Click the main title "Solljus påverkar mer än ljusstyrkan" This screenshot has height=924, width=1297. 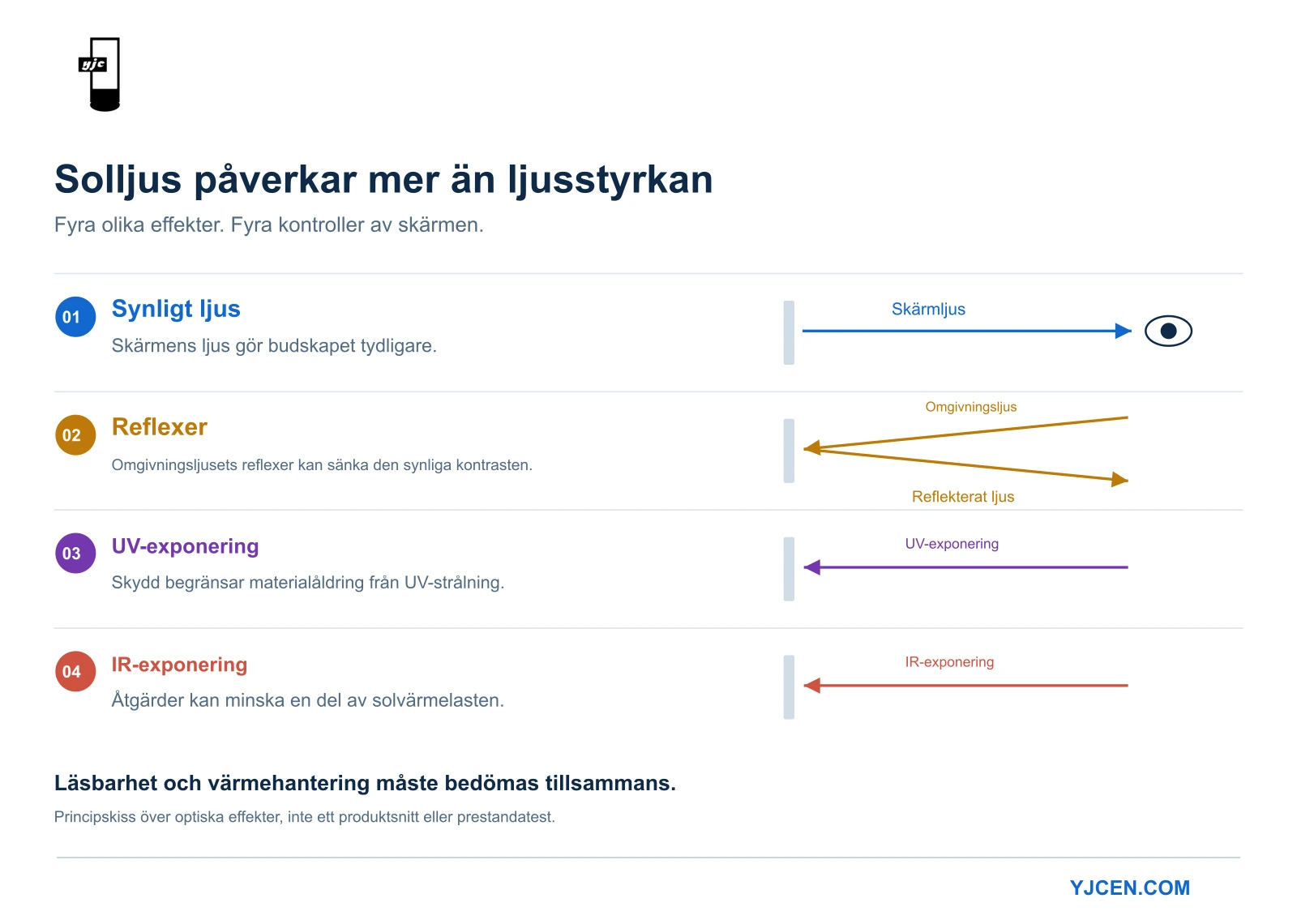pyautogui.click(x=383, y=179)
